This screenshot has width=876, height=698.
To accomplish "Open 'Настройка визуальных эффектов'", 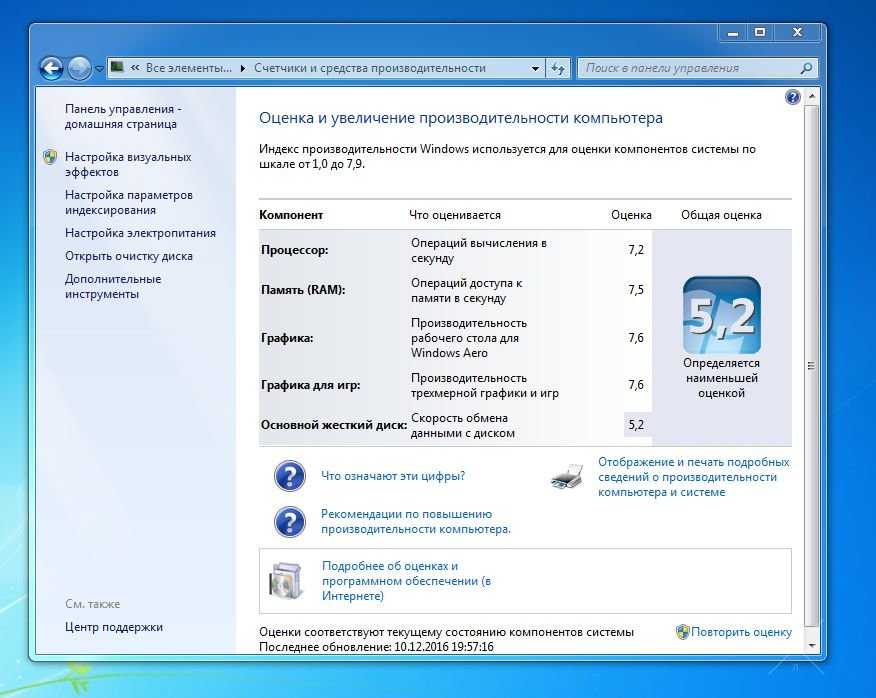I will click(128, 164).
